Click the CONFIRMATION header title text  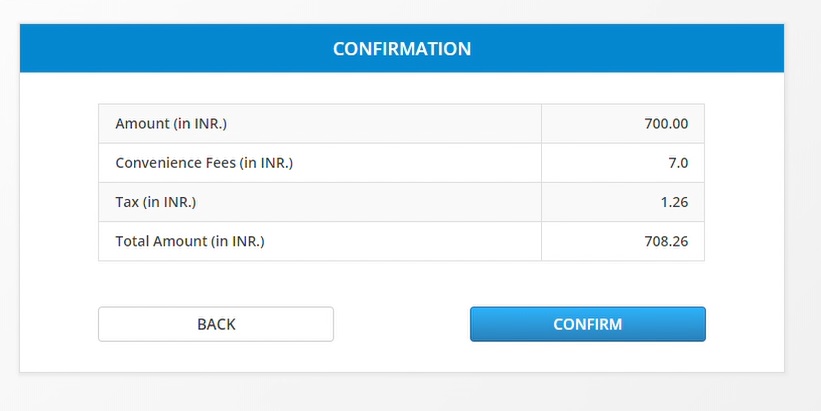402,48
